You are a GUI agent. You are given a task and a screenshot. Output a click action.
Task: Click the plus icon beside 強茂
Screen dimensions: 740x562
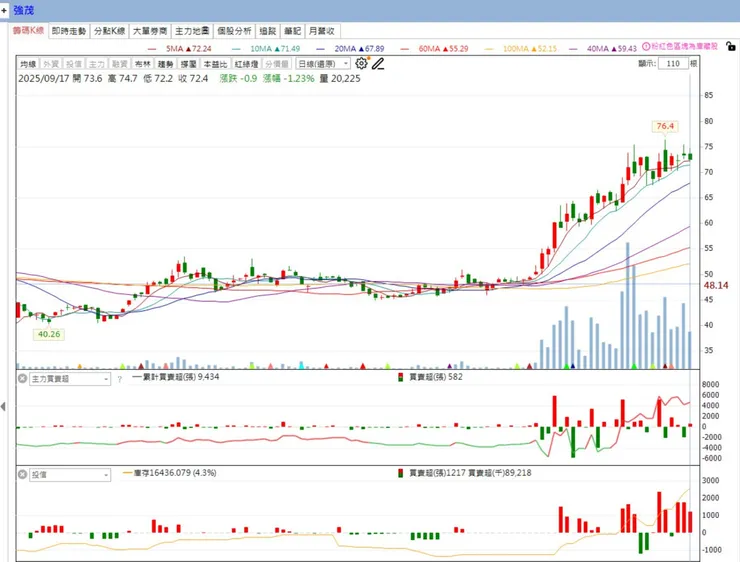tap(4, 10)
